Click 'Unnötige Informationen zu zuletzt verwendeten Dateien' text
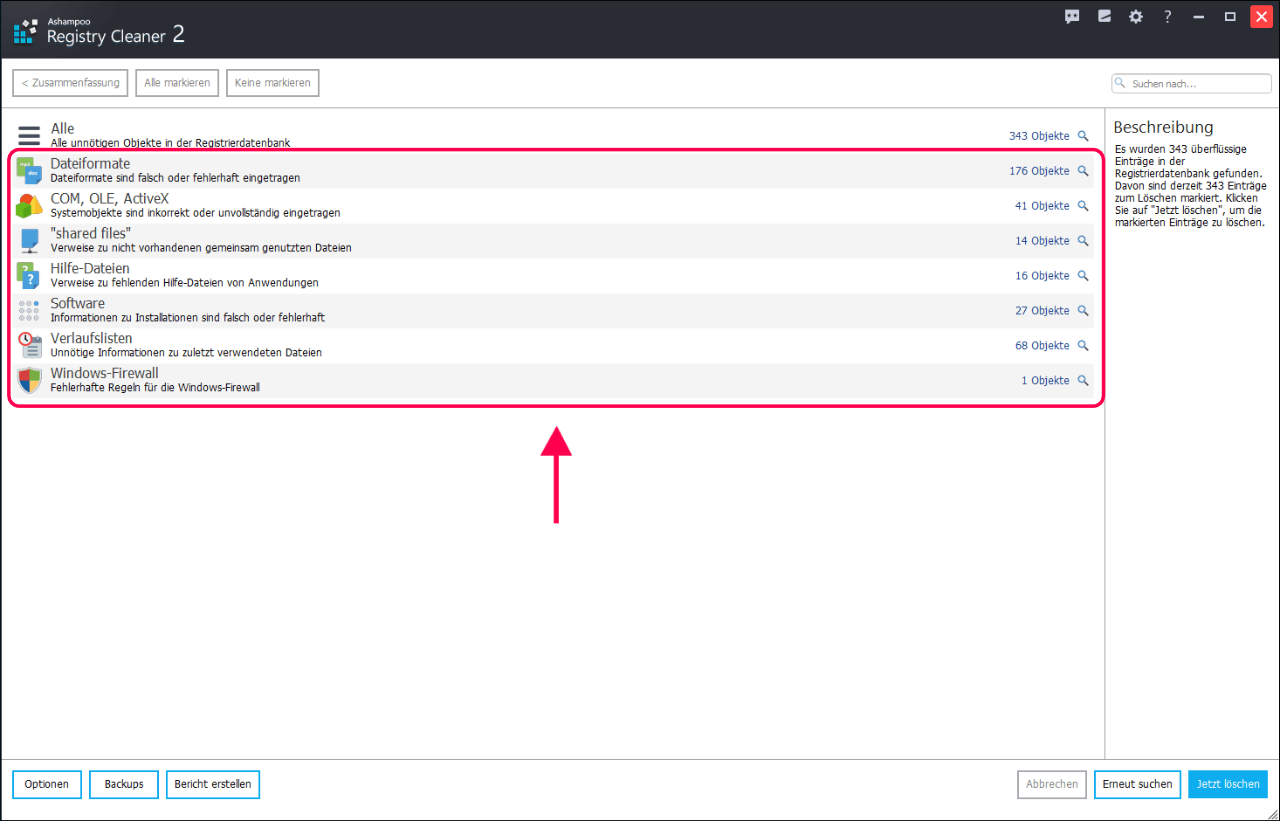The width and height of the screenshot is (1280, 821). pos(186,353)
